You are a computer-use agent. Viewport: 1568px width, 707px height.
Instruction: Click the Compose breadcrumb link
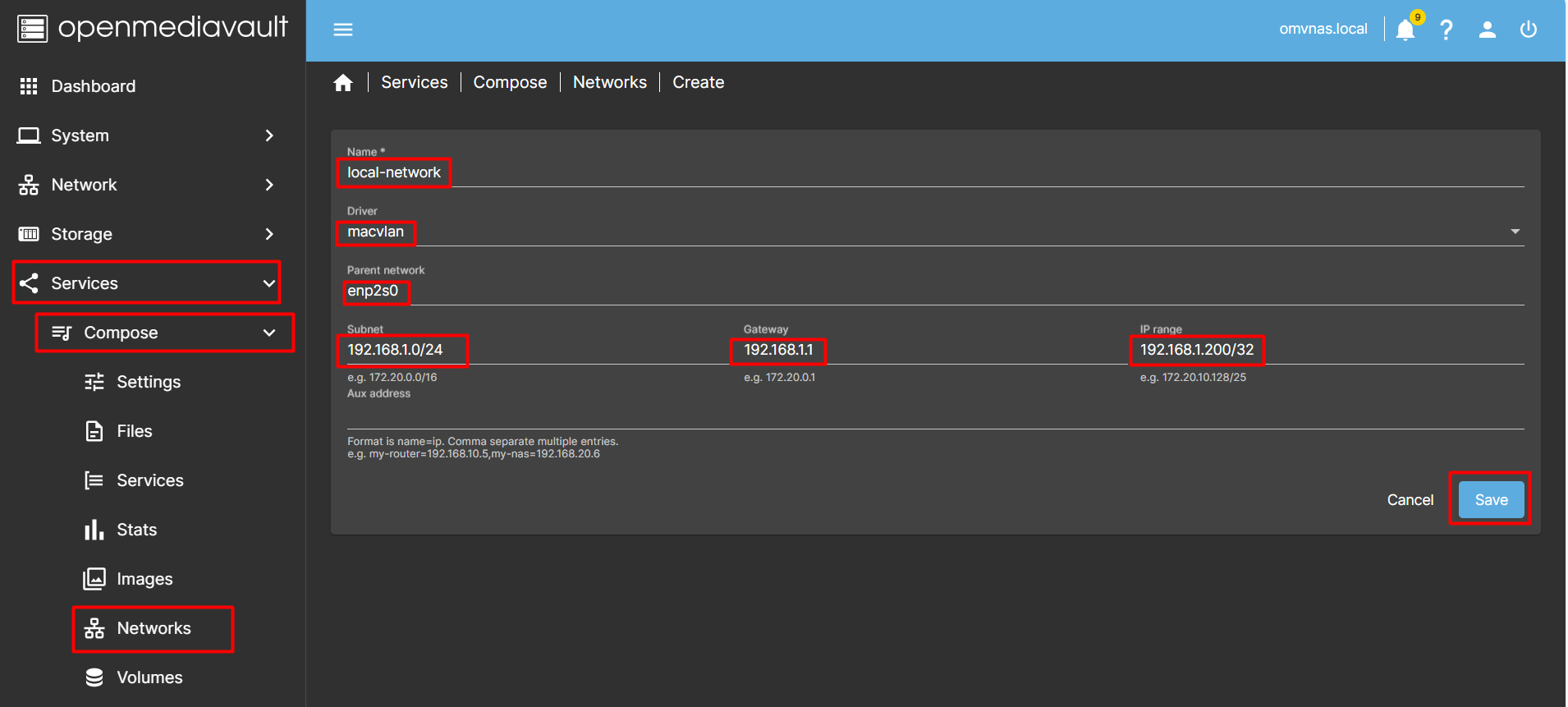tap(510, 82)
